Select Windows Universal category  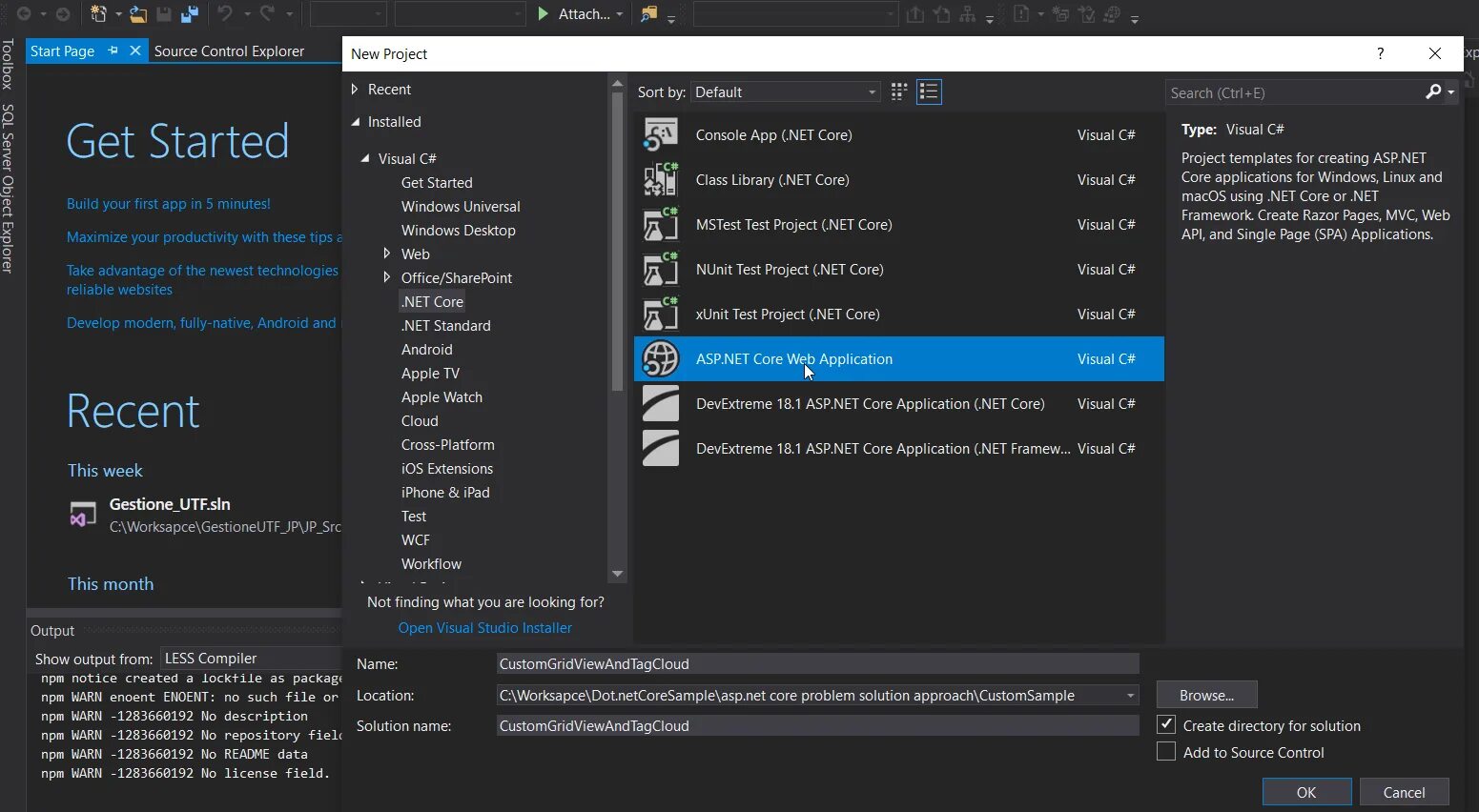[461, 206]
